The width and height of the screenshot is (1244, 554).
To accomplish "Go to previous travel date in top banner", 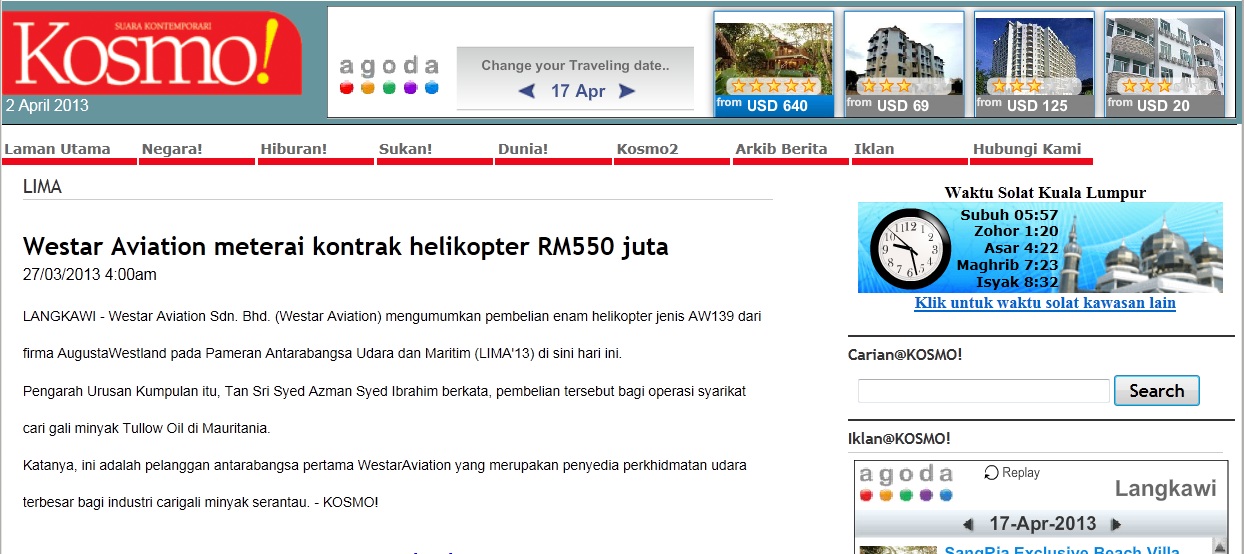I will point(527,91).
